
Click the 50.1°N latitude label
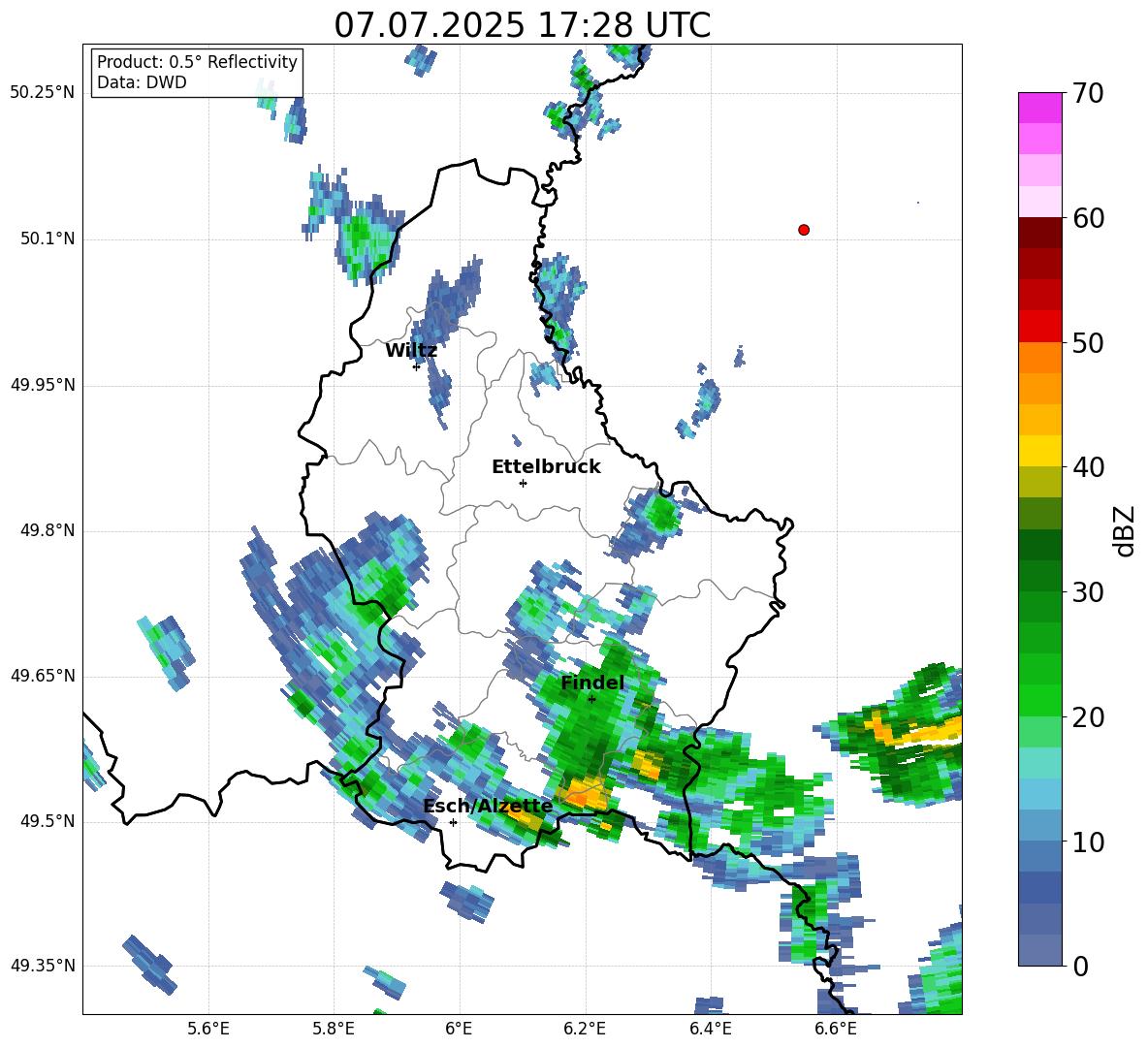point(48,239)
